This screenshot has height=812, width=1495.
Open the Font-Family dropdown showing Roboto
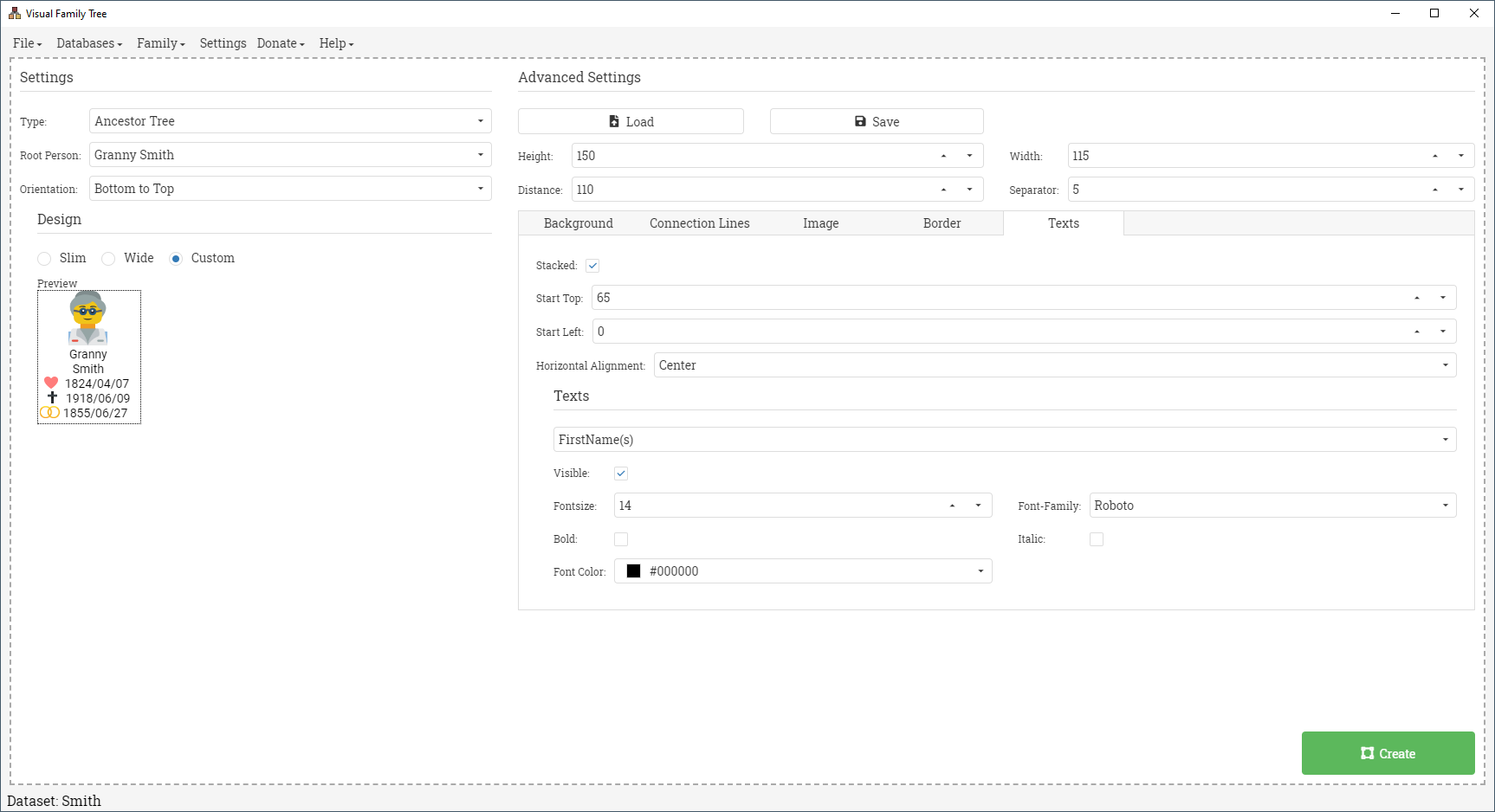point(1273,506)
